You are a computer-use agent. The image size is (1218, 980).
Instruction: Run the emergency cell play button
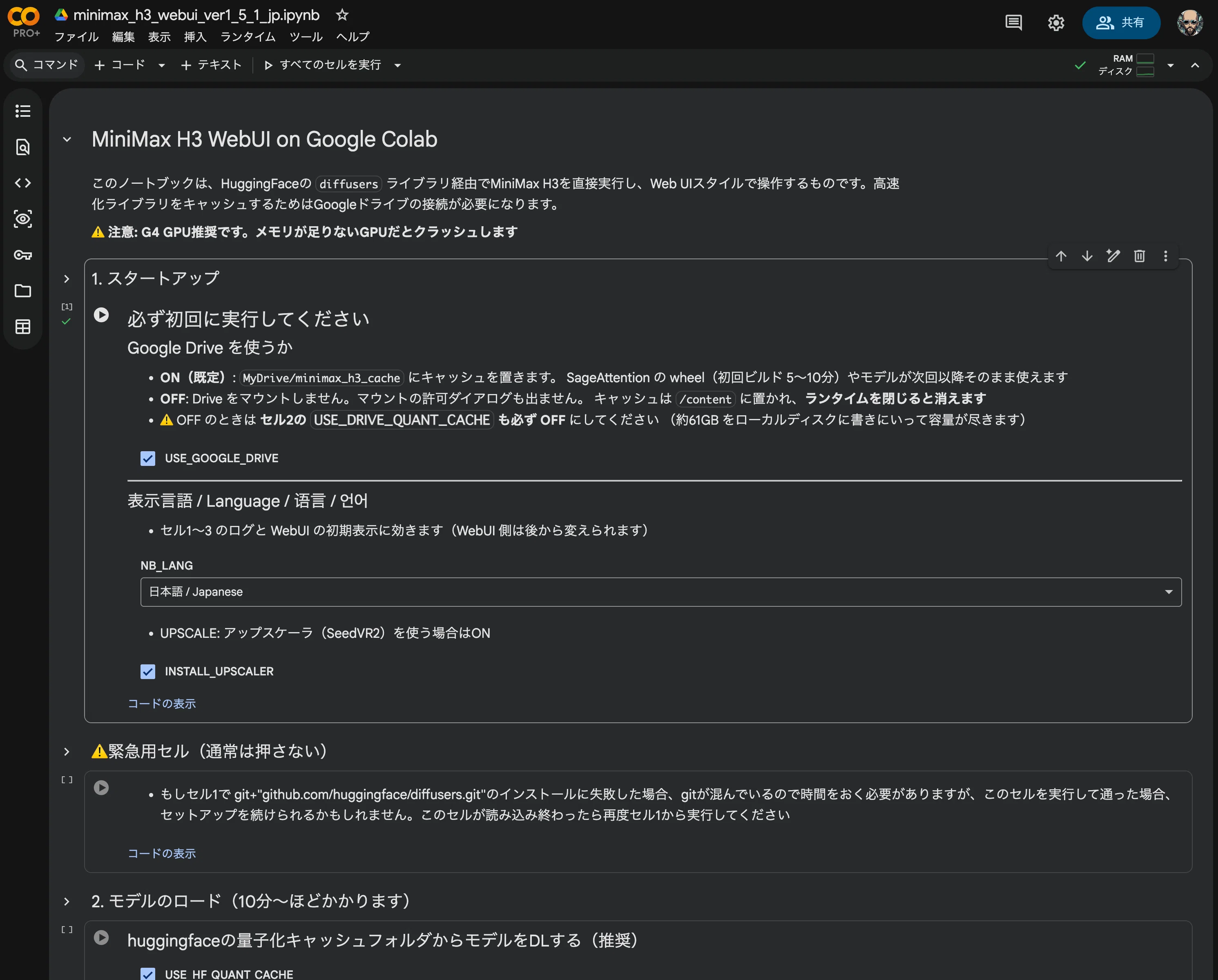(101, 787)
